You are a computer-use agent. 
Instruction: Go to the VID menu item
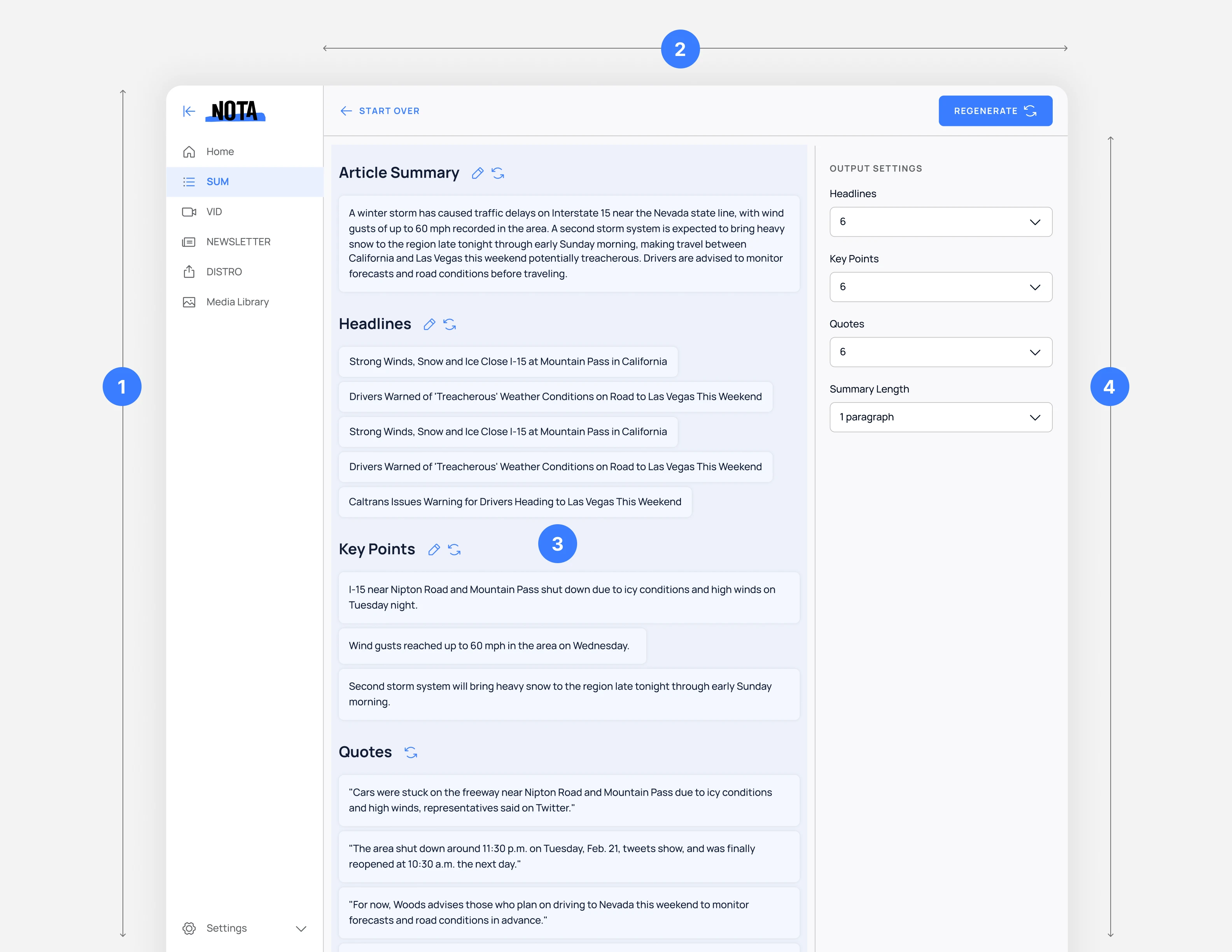click(214, 212)
